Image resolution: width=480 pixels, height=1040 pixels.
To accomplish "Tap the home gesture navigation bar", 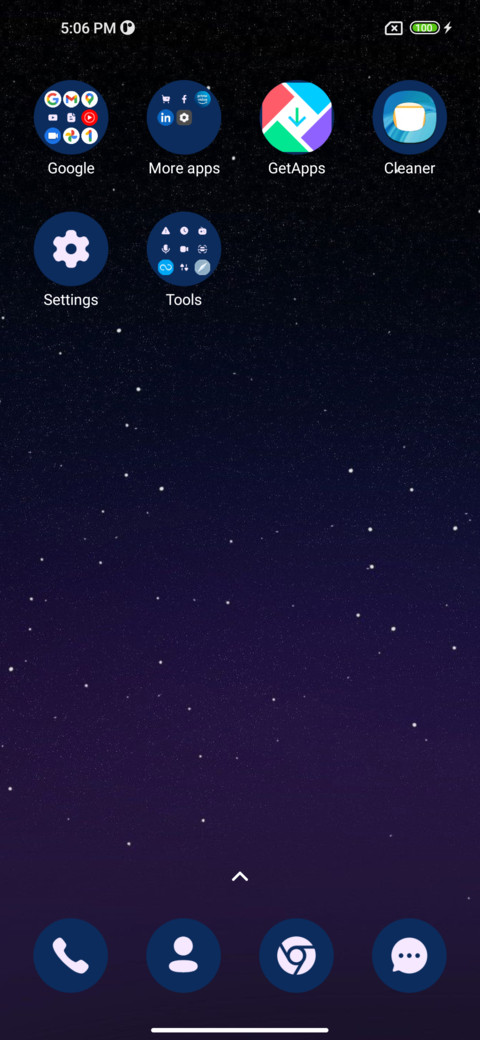I will point(239,1030).
